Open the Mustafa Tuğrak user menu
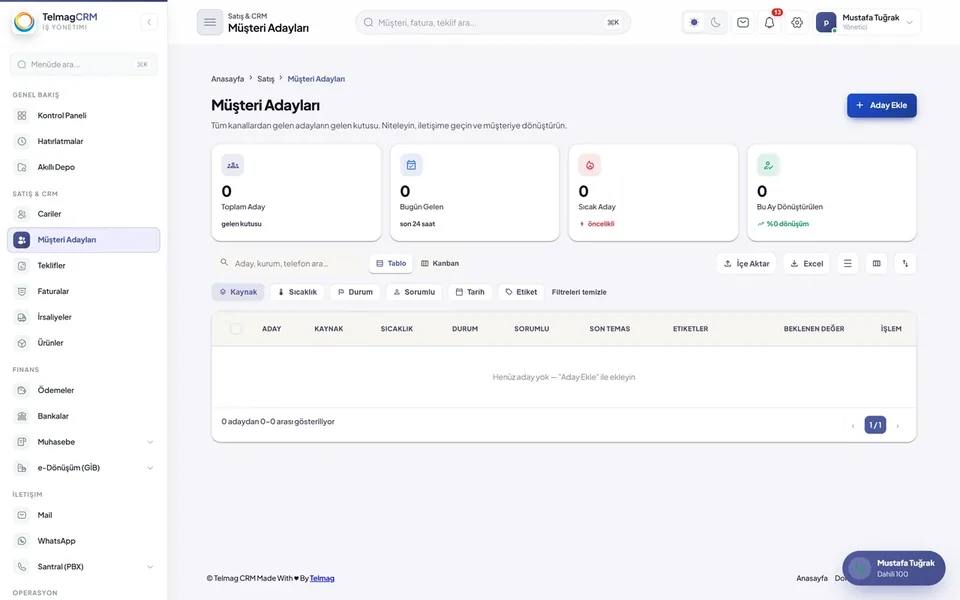Image resolution: width=960 pixels, height=600 pixels. click(866, 23)
